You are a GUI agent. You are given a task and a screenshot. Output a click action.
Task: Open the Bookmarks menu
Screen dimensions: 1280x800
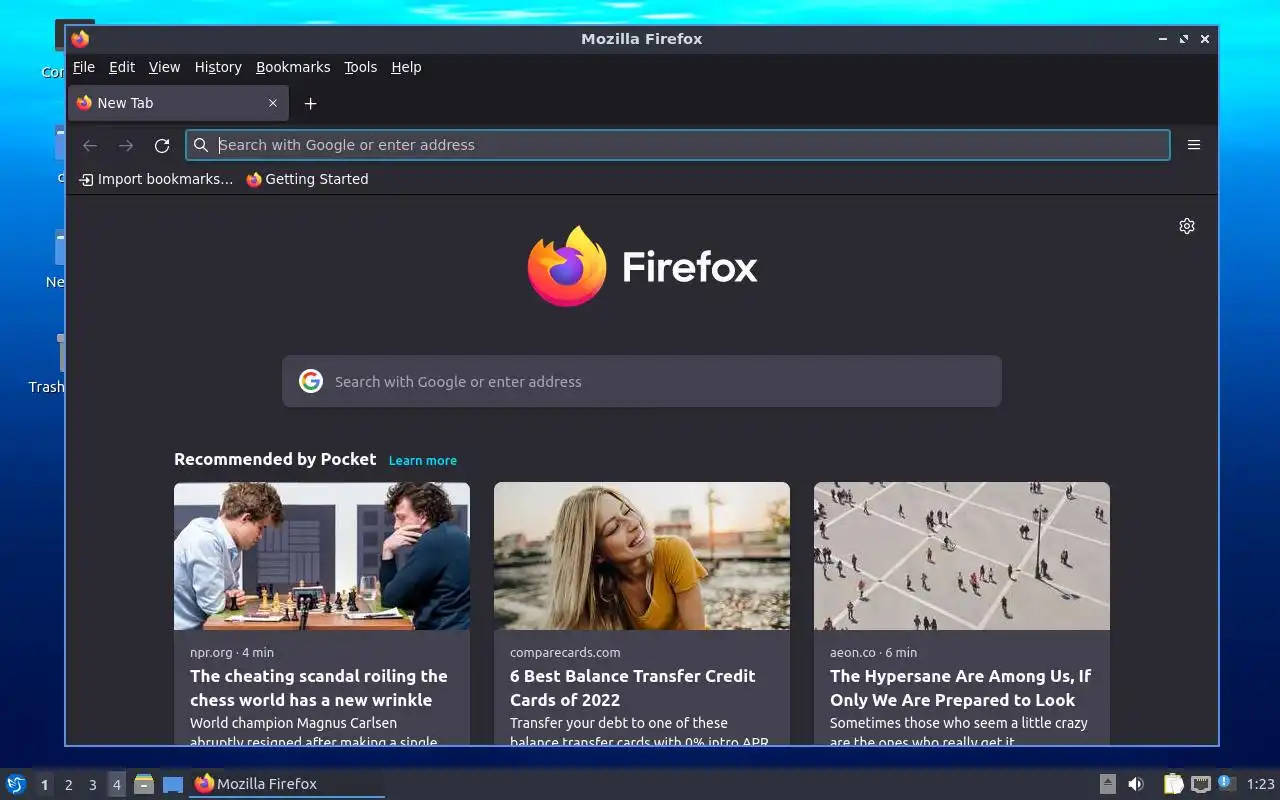(x=293, y=67)
